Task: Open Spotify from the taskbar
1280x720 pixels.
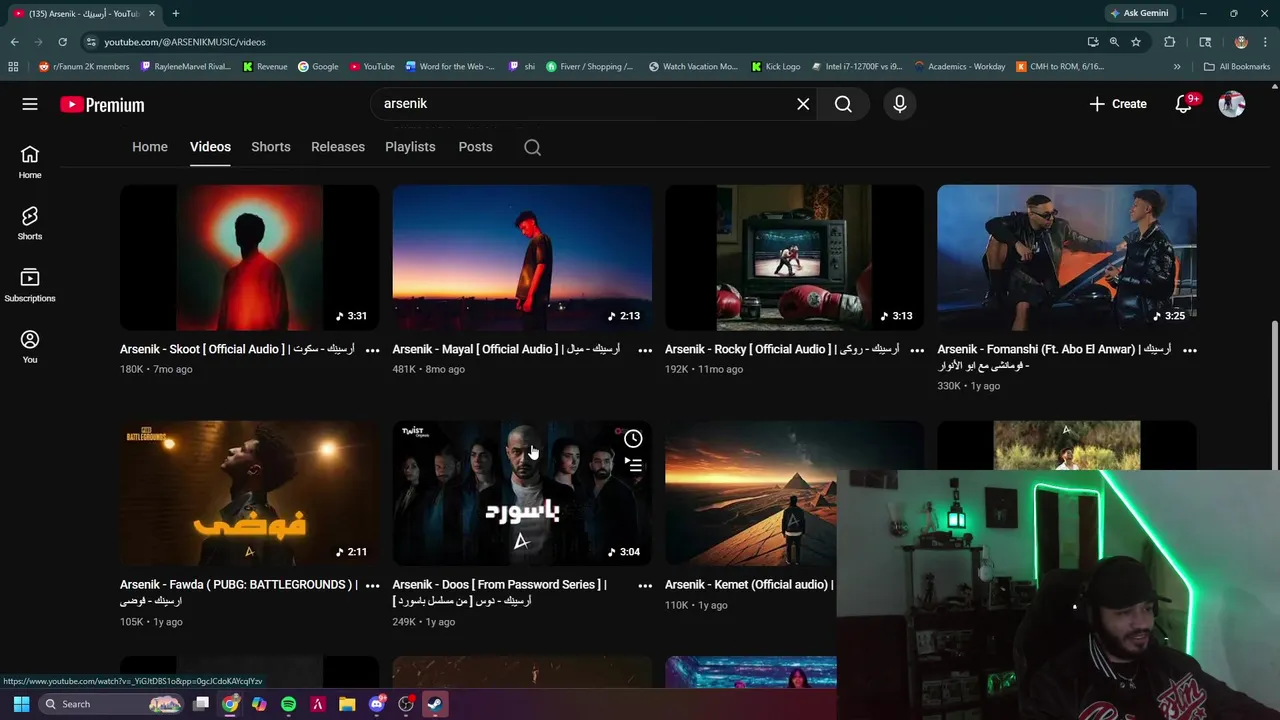Action: [x=288, y=704]
